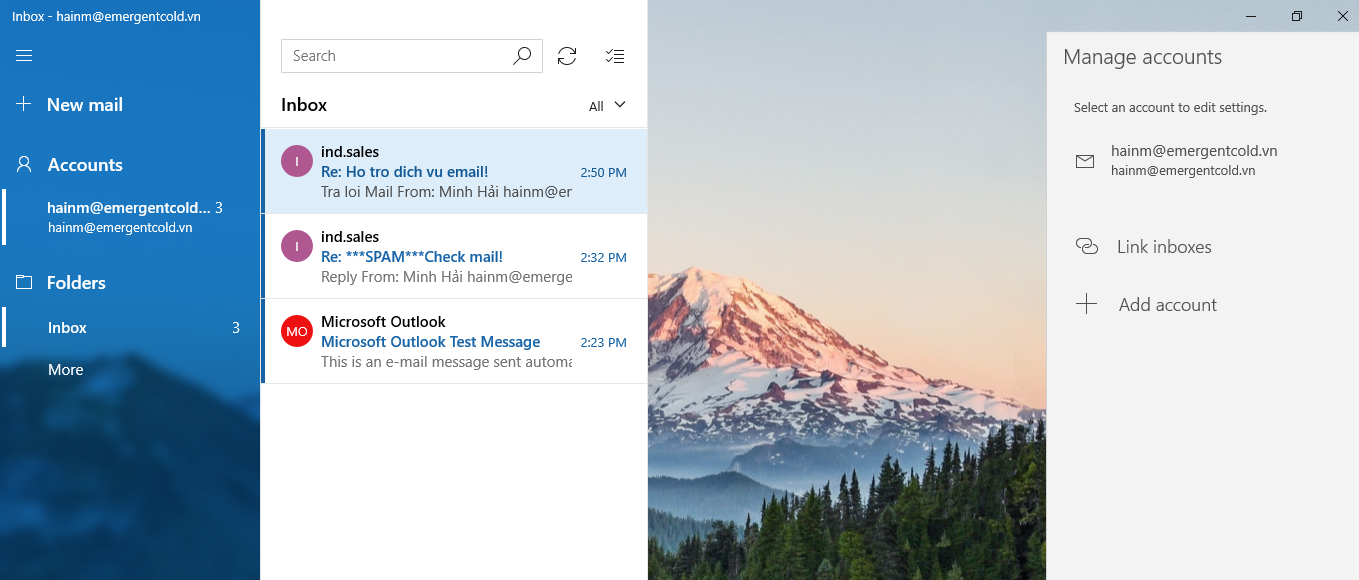Open the Re: ***SPAM***Check mail! email
1359x580 pixels.
[x=412, y=257]
